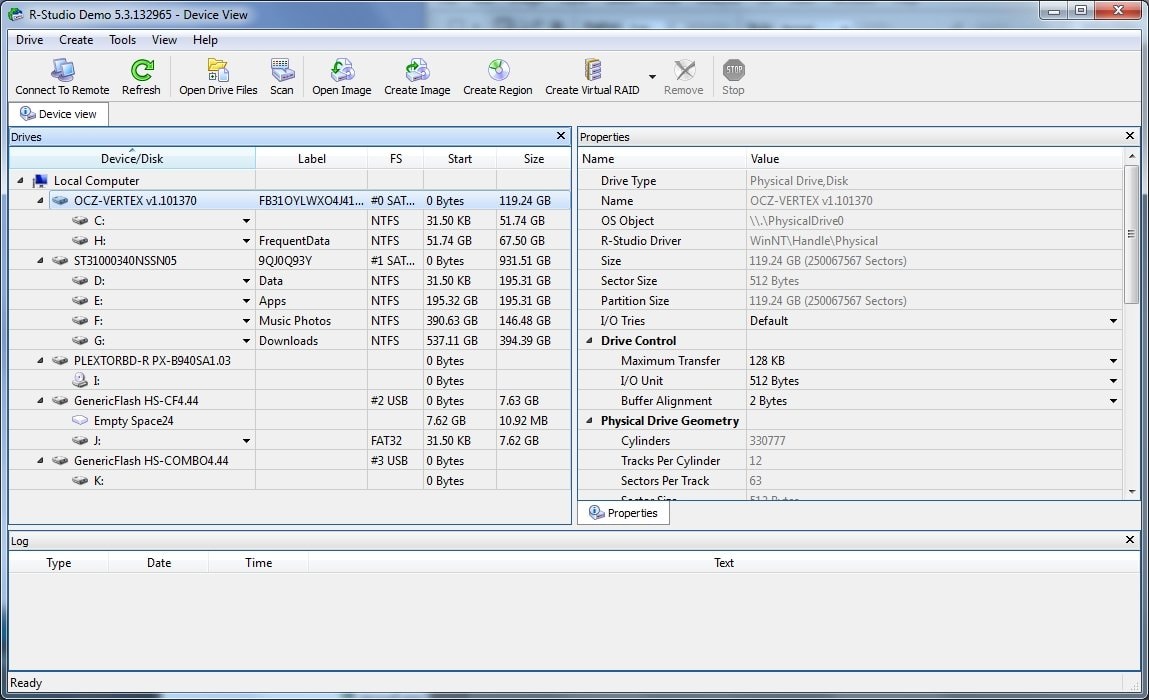Click the Connect To Remote toolbar icon

click(x=63, y=70)
